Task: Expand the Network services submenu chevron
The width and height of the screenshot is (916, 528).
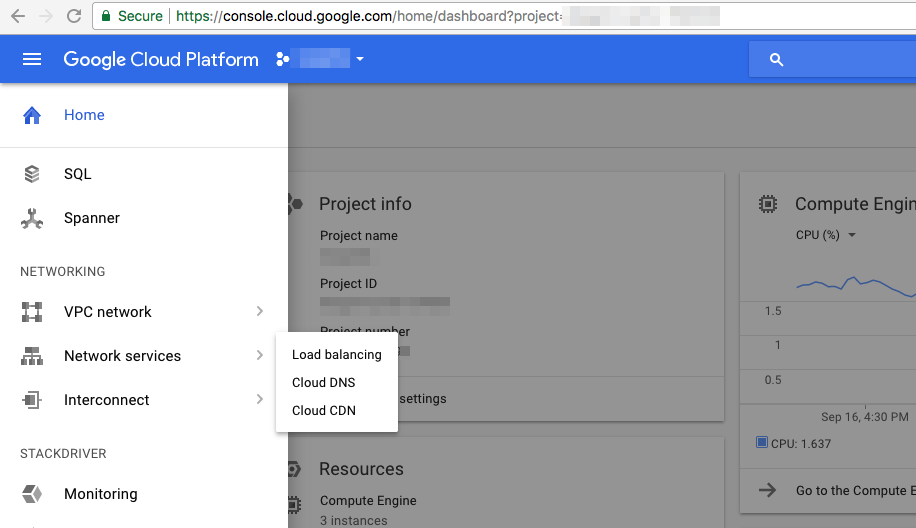Action: click(x=260, y=355)
